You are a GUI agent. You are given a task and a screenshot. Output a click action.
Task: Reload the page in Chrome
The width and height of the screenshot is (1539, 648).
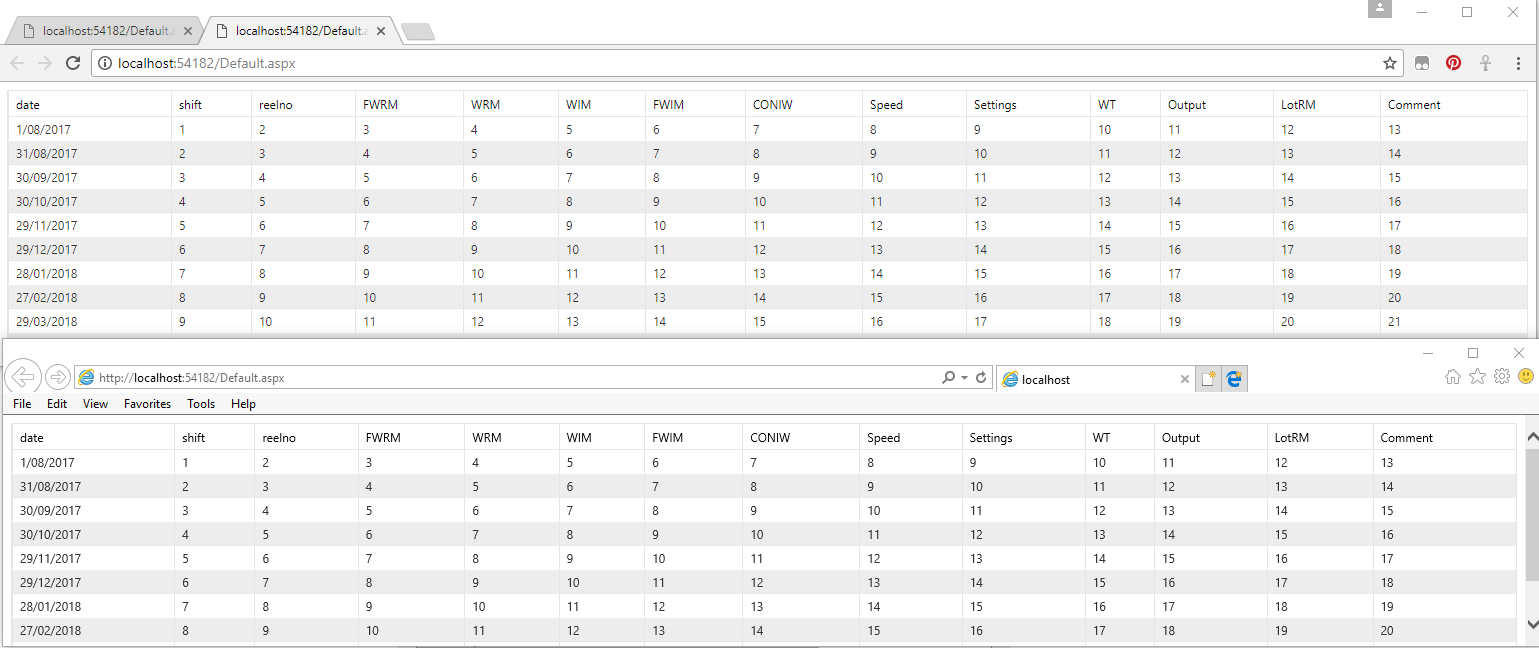pyautogui.click(x=73, y=63)
